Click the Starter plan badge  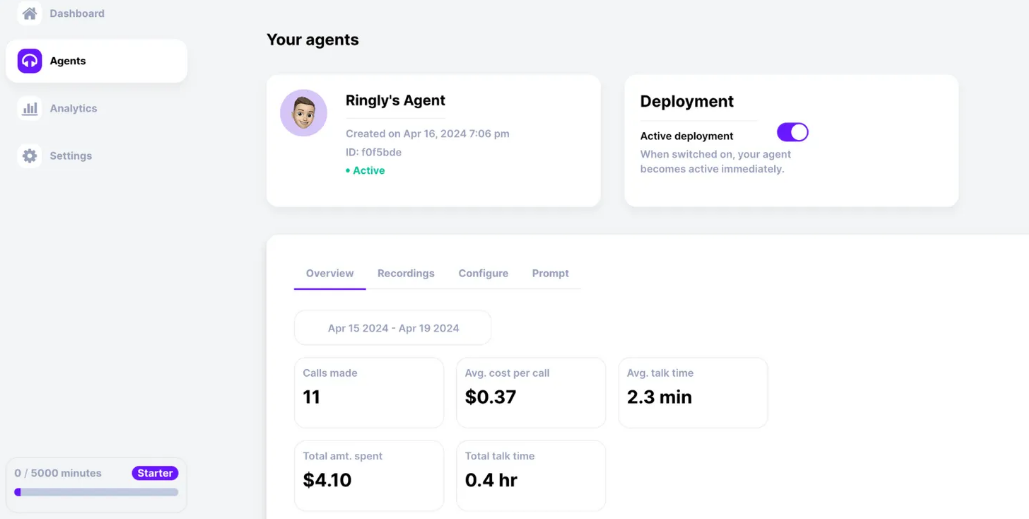[155, 473]
